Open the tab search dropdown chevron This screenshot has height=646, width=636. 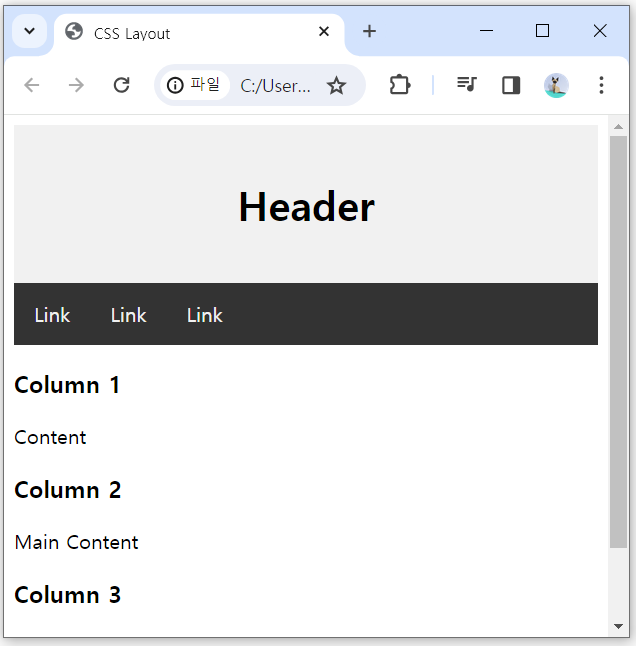(x=29, y=31)
